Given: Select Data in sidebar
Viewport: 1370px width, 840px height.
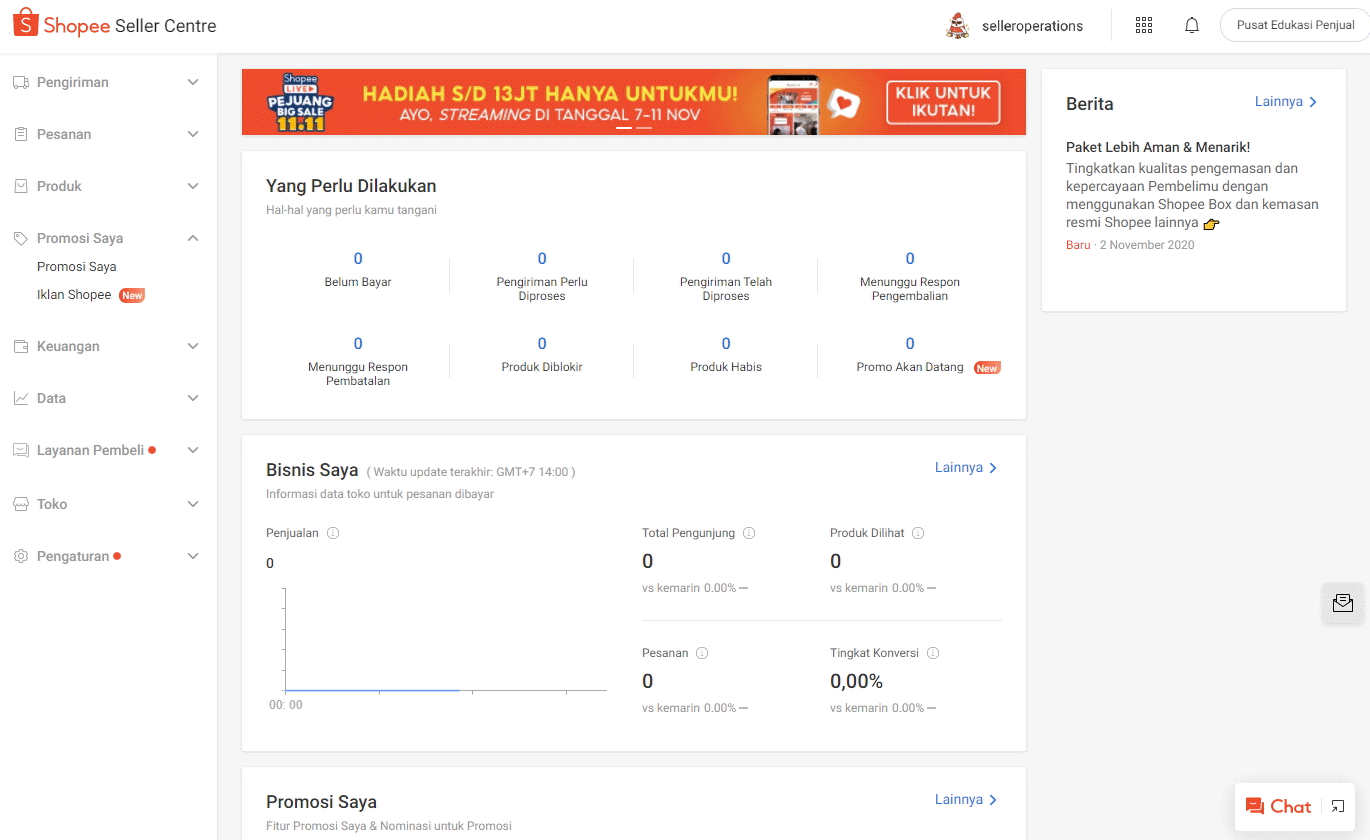Looking at the screenshot, I should point(51,398).
